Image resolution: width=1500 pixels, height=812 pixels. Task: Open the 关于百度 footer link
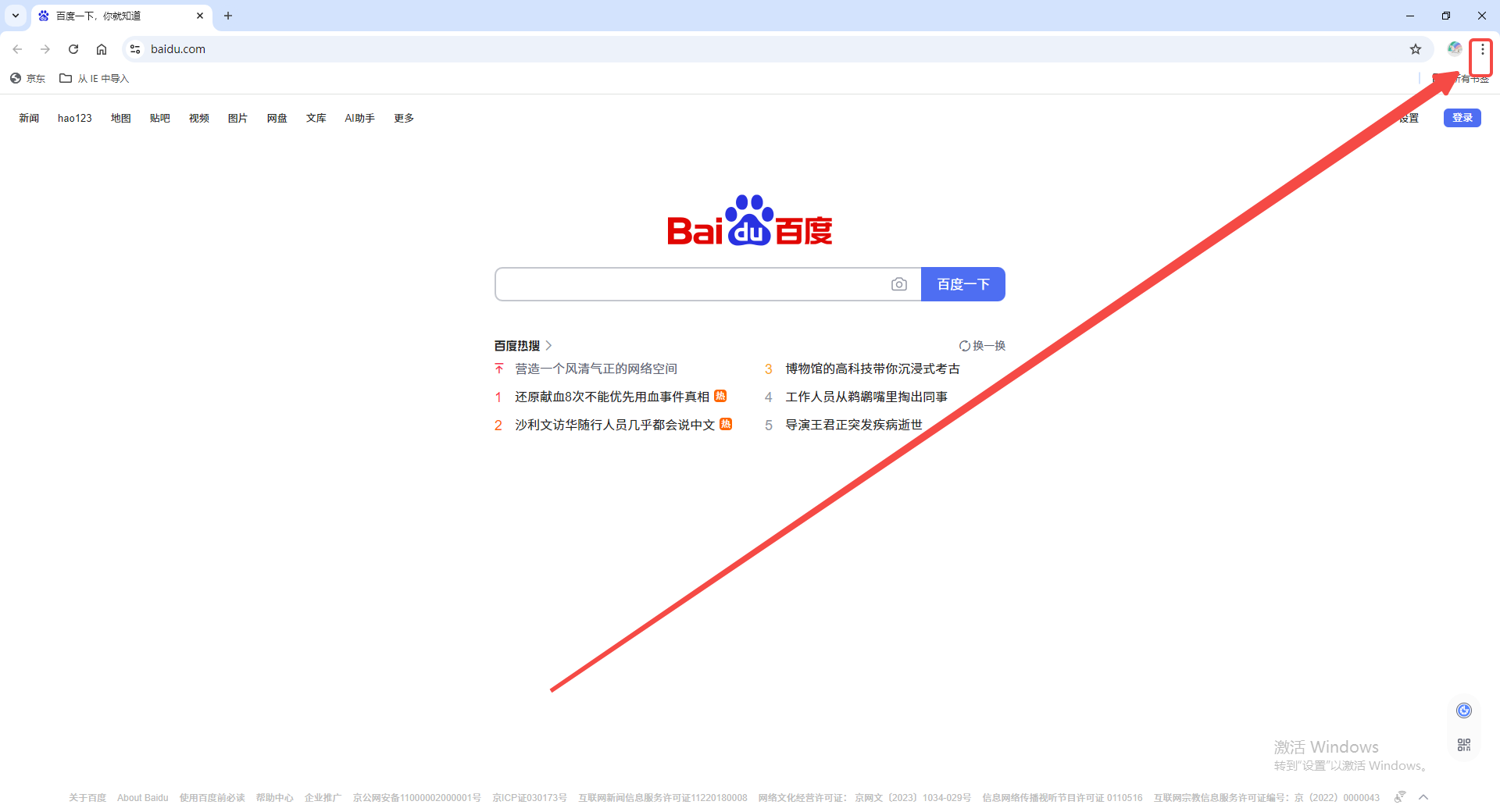[87, 798]
